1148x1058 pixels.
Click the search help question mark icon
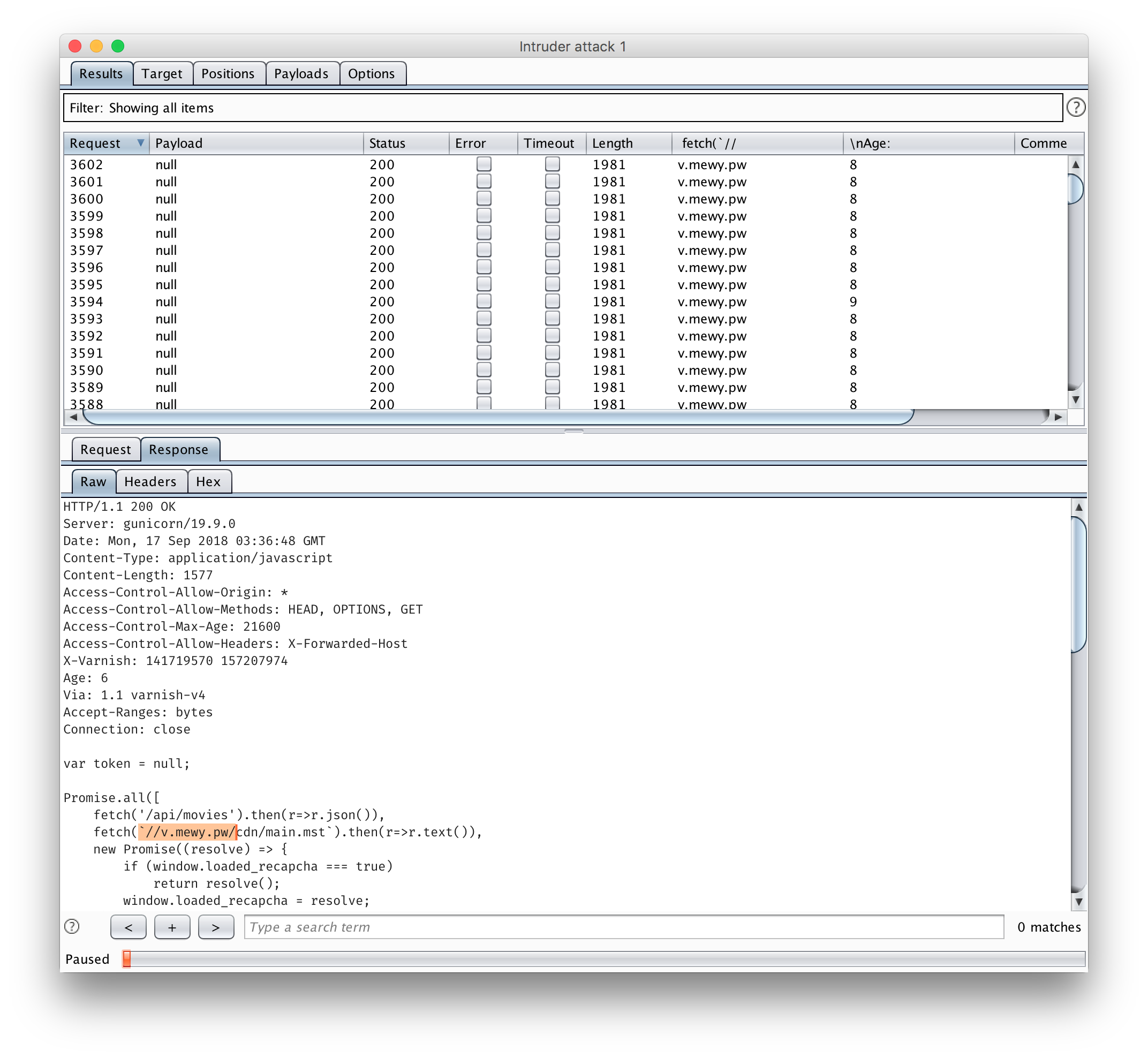coord(72,926)
